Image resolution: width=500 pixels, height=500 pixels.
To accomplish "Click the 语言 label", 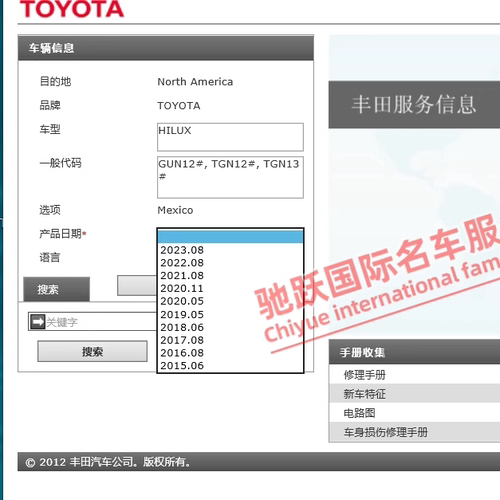I will click(x=50, y=257).
